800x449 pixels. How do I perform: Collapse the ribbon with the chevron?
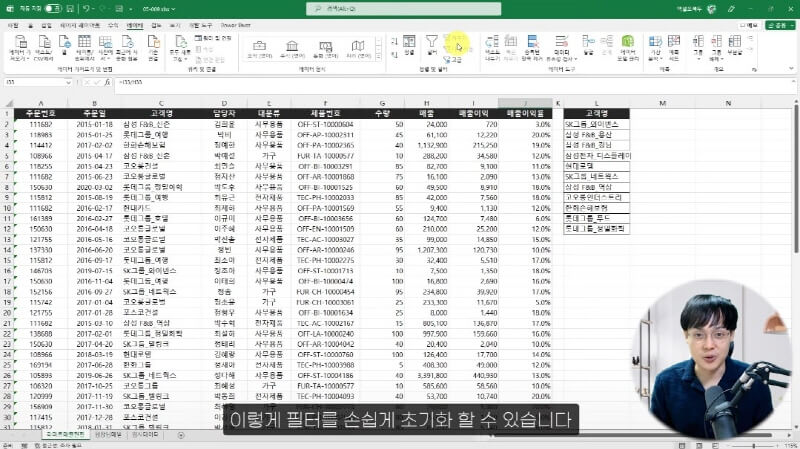791,69
